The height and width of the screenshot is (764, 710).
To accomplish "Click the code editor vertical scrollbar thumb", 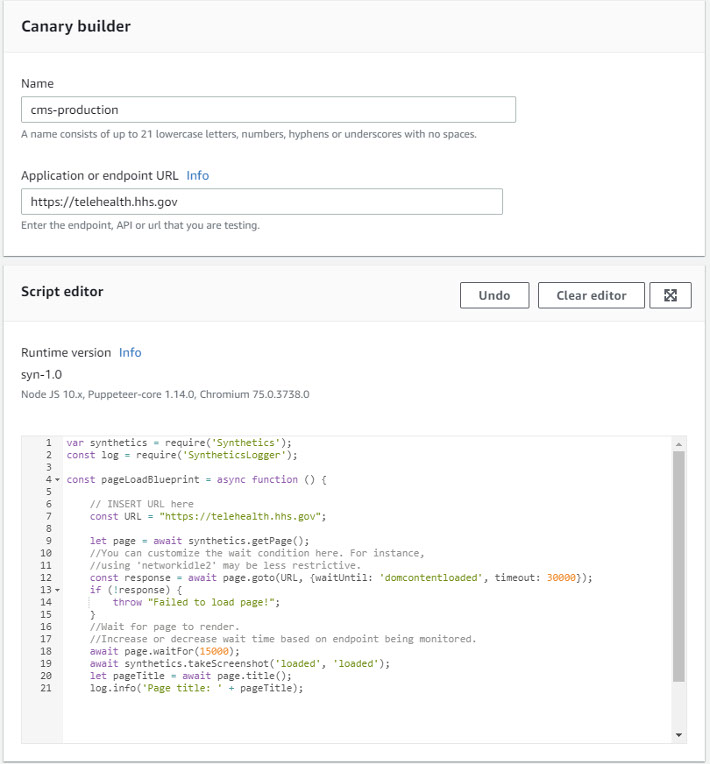I will coord(679,565).
